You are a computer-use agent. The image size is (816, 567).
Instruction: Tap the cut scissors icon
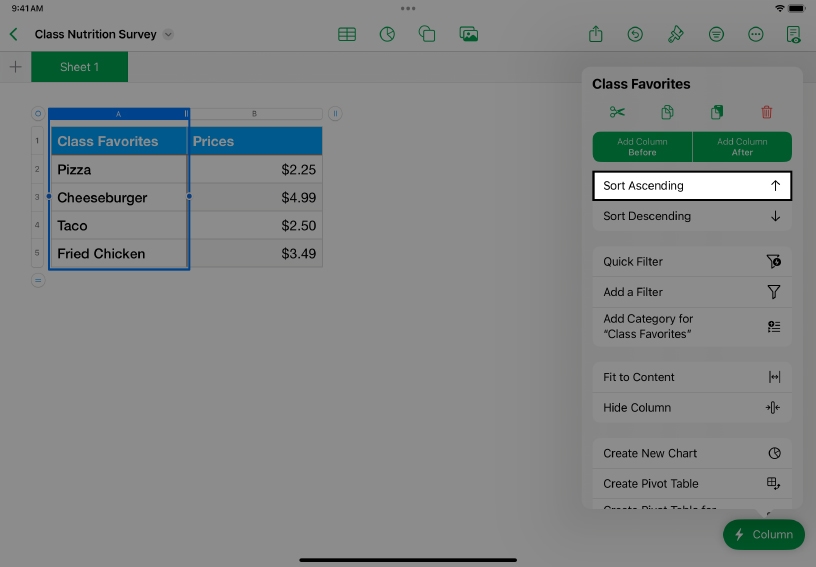617,112
